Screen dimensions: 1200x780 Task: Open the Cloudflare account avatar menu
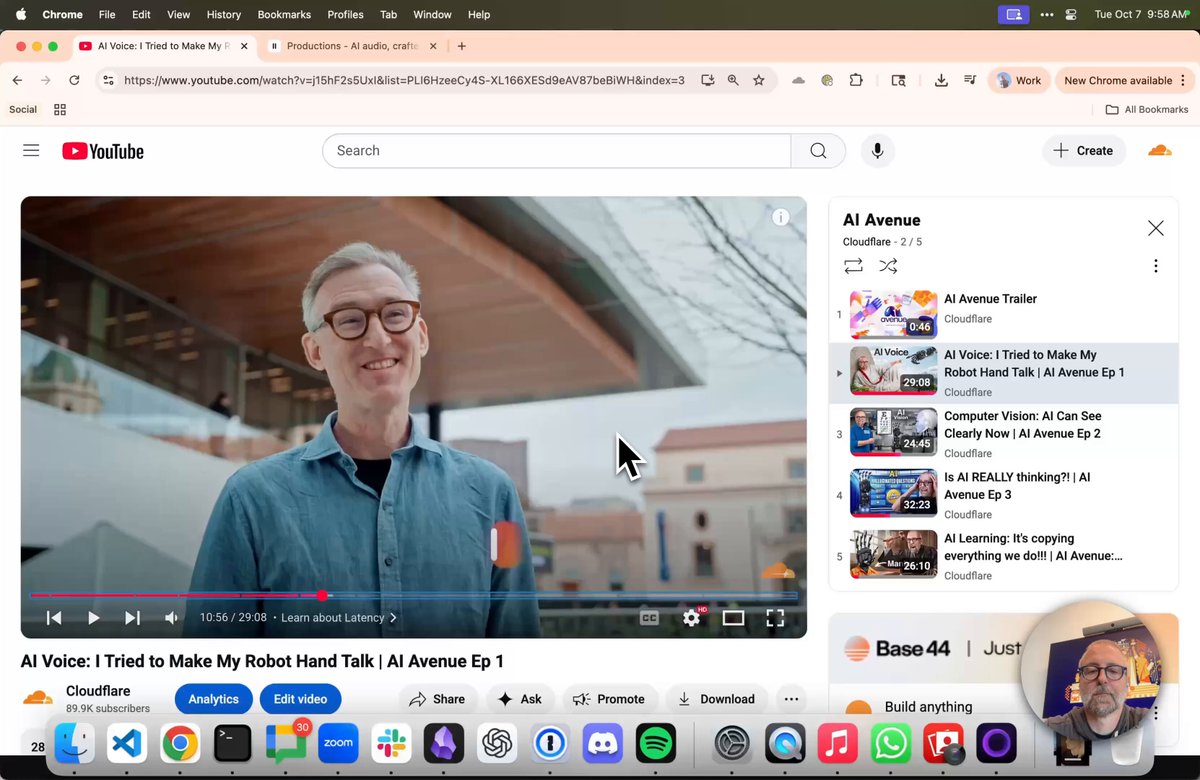[x=1160, y=151]
